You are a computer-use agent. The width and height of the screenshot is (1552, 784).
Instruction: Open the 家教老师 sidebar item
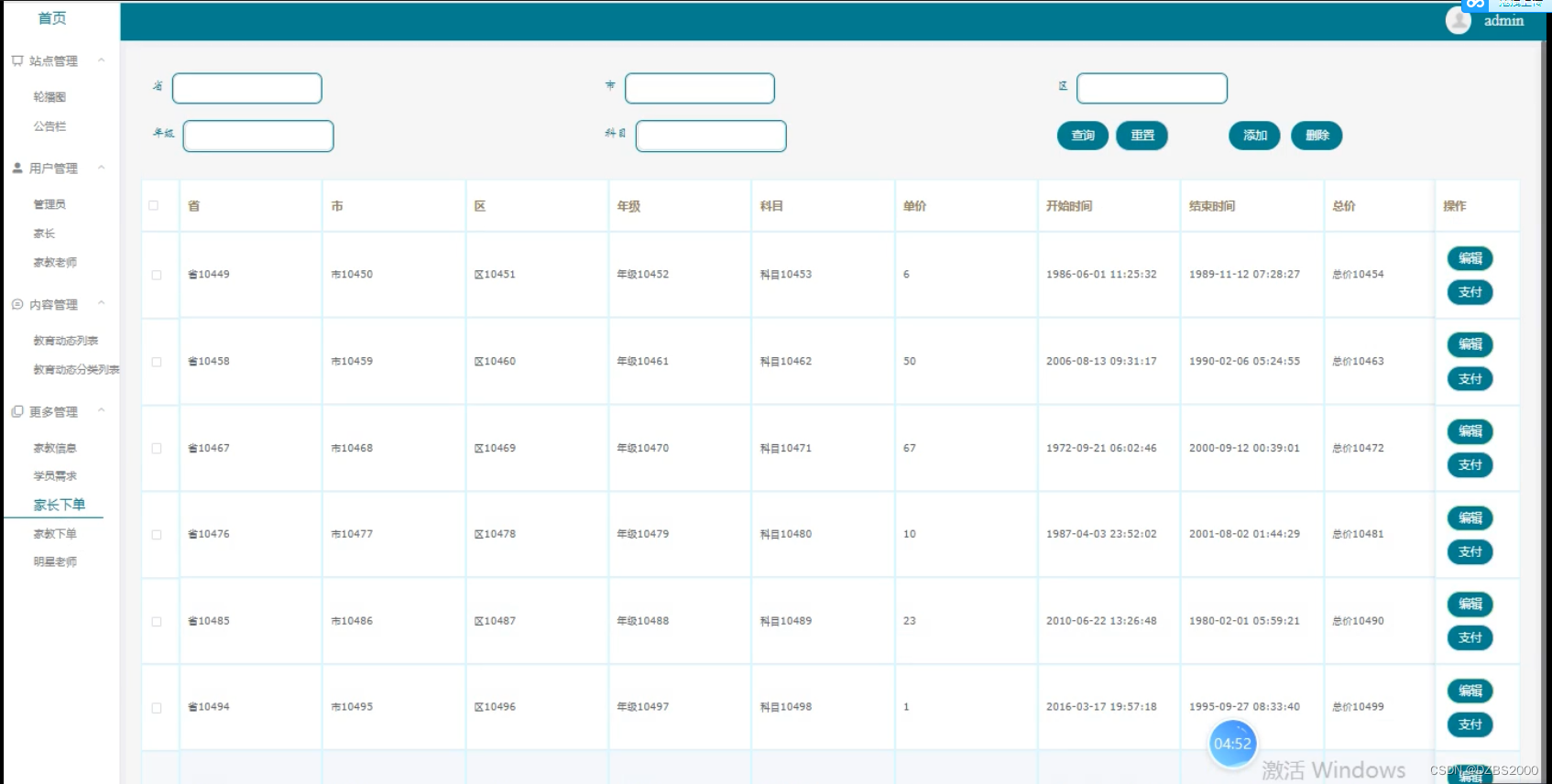[x=55, y=263]
